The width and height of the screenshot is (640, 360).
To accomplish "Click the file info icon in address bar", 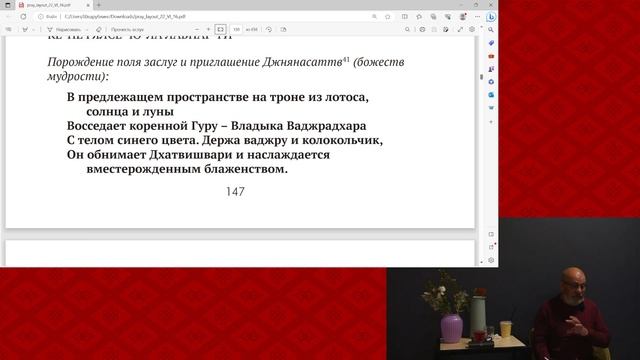I will coord(40,17).
